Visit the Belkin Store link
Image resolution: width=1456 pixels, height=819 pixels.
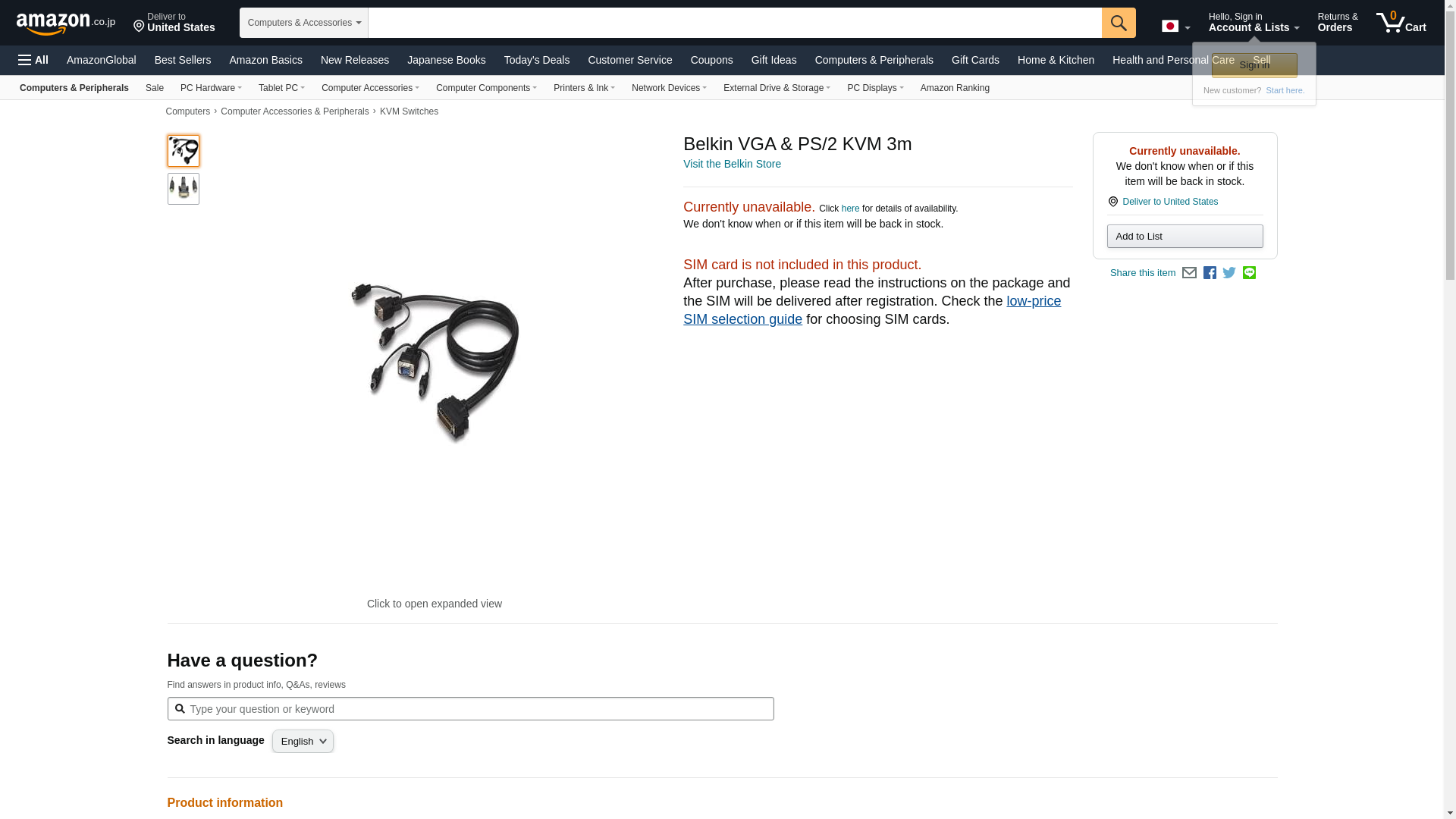pyautogui.click(x=732, y=164)
